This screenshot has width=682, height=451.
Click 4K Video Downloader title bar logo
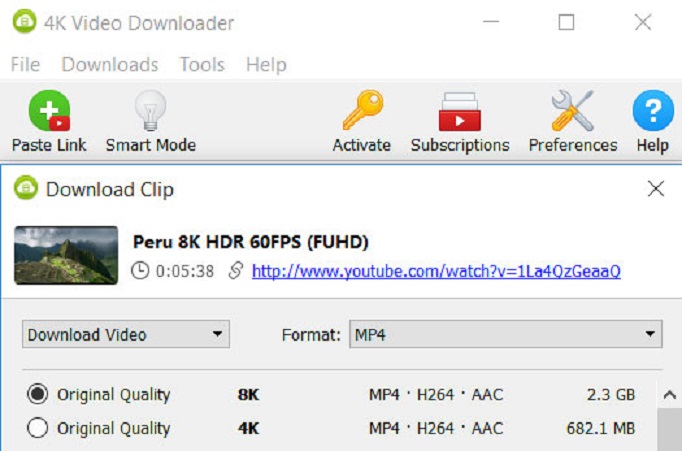[x=24, y=21]
